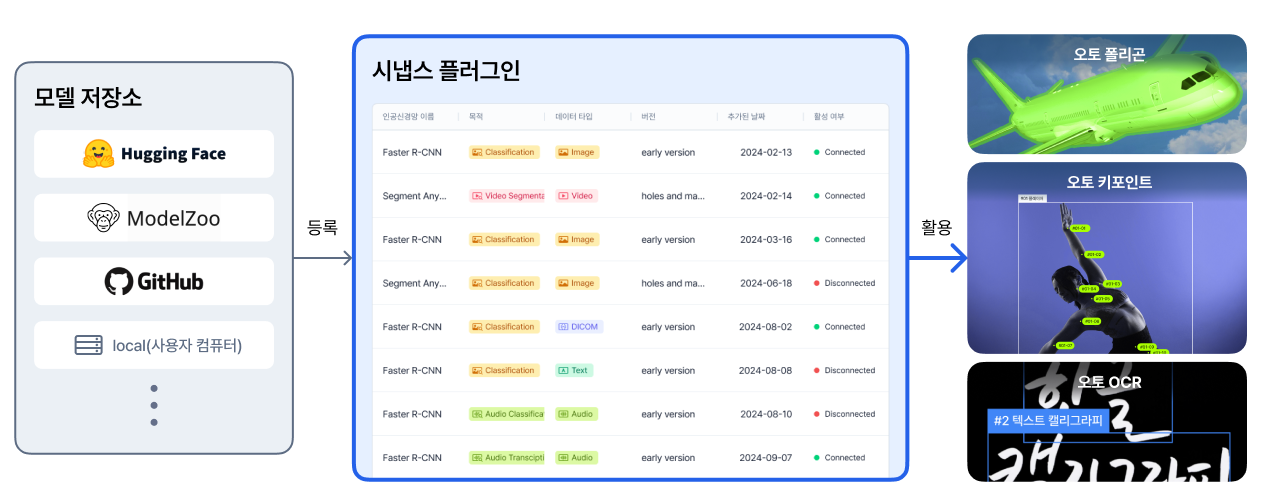
Task: Open the 오토 키포인트 dancer thumbnail
Action: click(x=1107, y=258)
